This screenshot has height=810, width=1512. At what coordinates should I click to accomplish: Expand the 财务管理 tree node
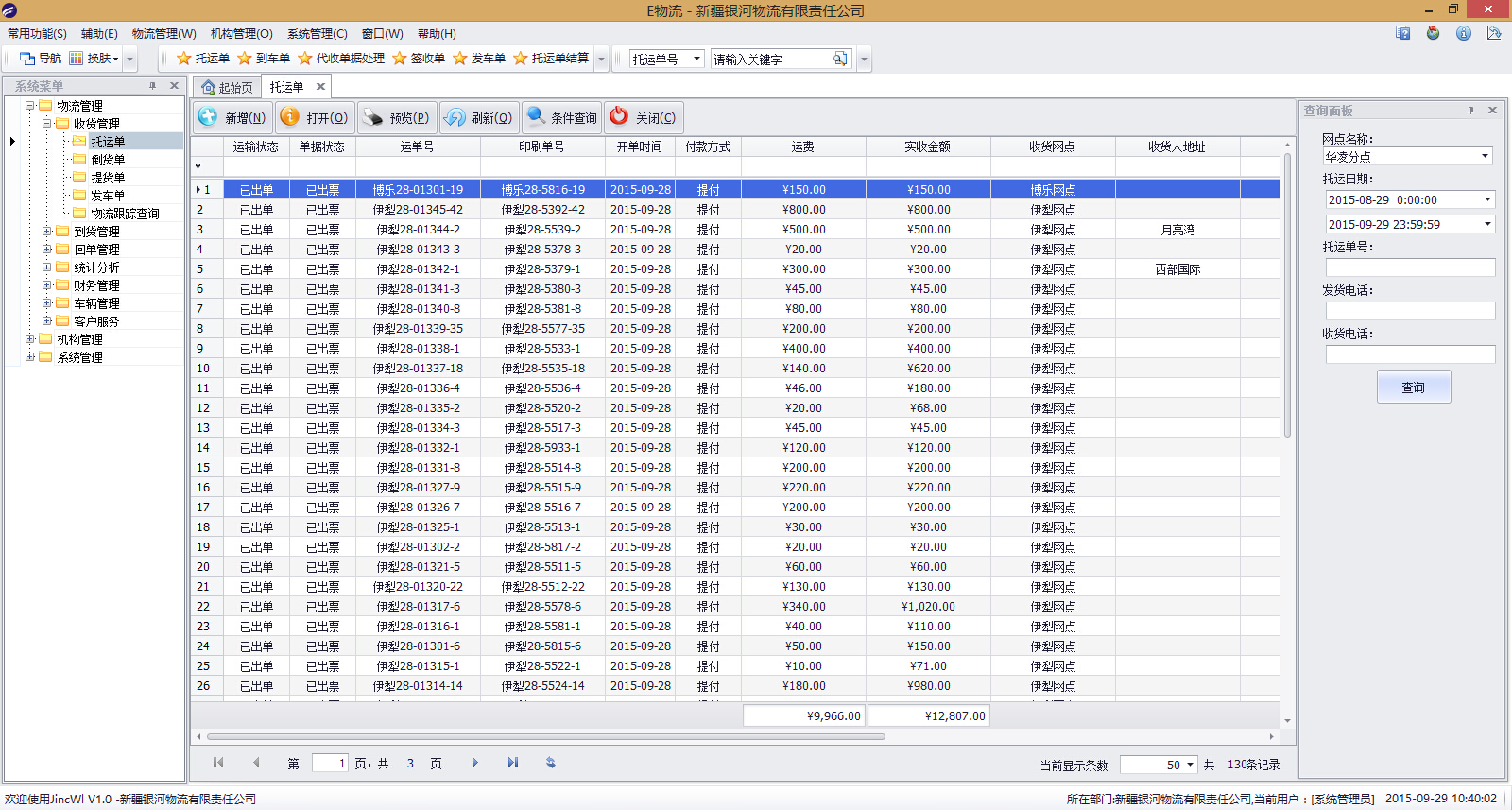46,285
